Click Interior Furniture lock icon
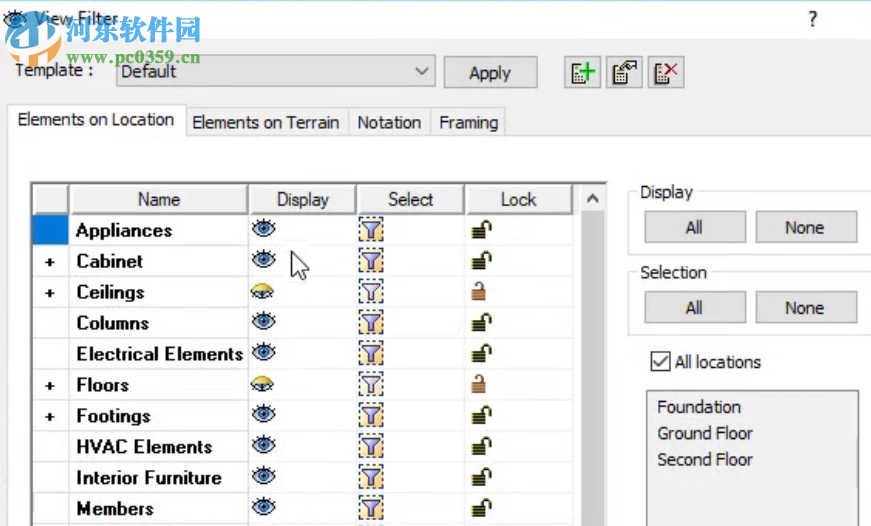Screen dimensions: 871x526 point(481,477)
